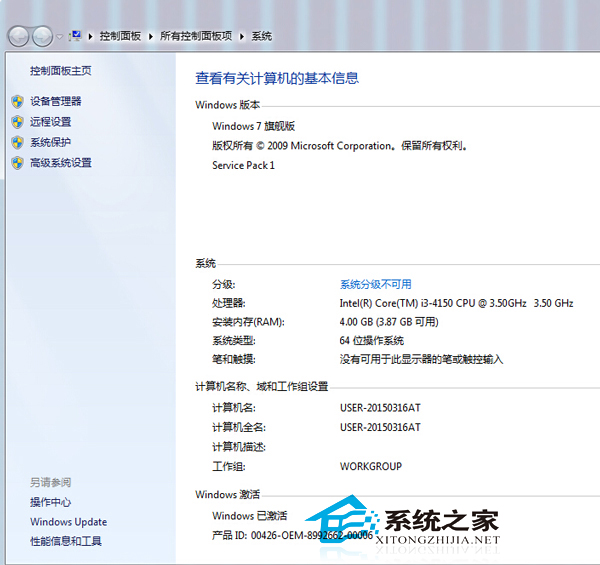Image resolution: width=600 pixels, height=565 pixels.
Task: Click the shield icon beside 高级系统设置
Action: click(x=18, y=163)
